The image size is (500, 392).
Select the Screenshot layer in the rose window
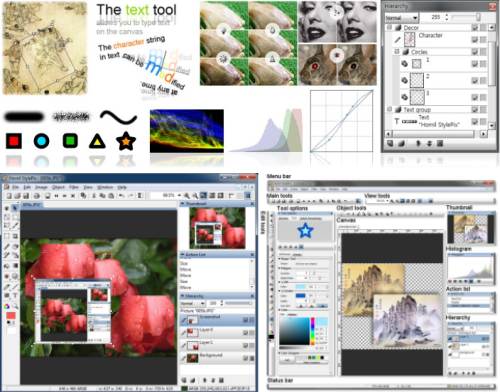click(x=217, y=320)
